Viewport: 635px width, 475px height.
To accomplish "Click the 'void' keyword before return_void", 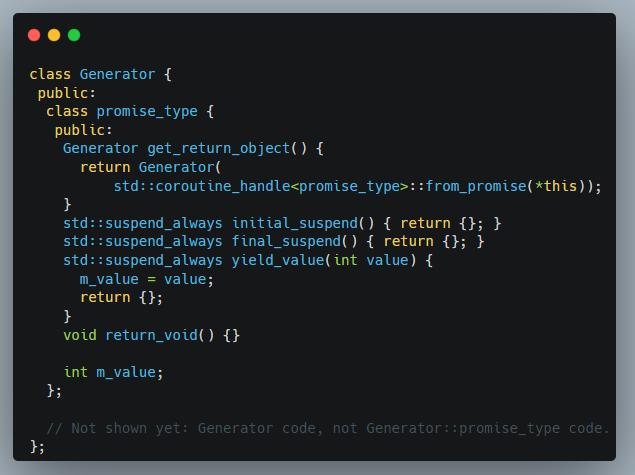I will tap(80, 335).
